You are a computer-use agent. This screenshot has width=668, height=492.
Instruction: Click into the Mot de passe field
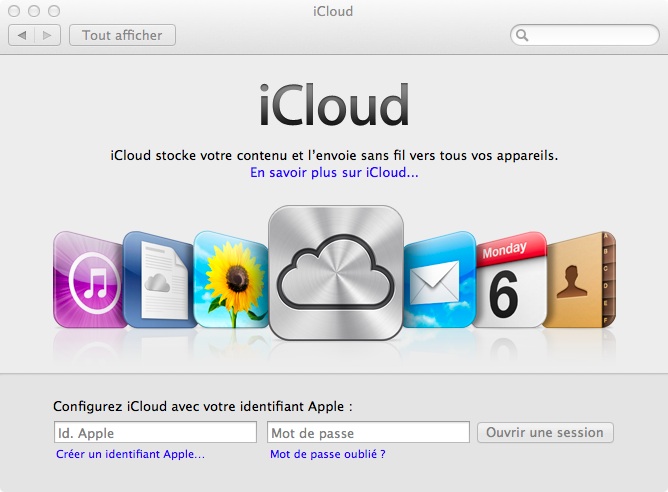point(368,433)
